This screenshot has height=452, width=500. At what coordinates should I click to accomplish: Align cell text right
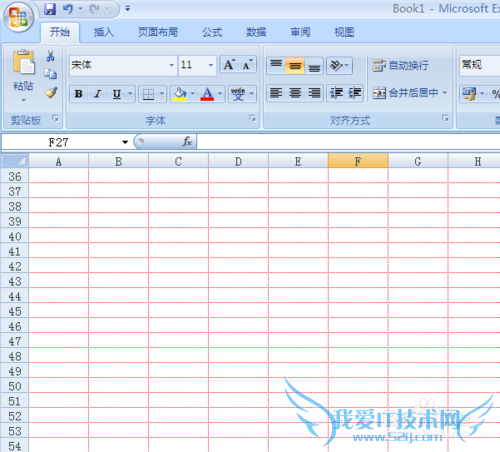pyautogui.click(x=314, y=93)
